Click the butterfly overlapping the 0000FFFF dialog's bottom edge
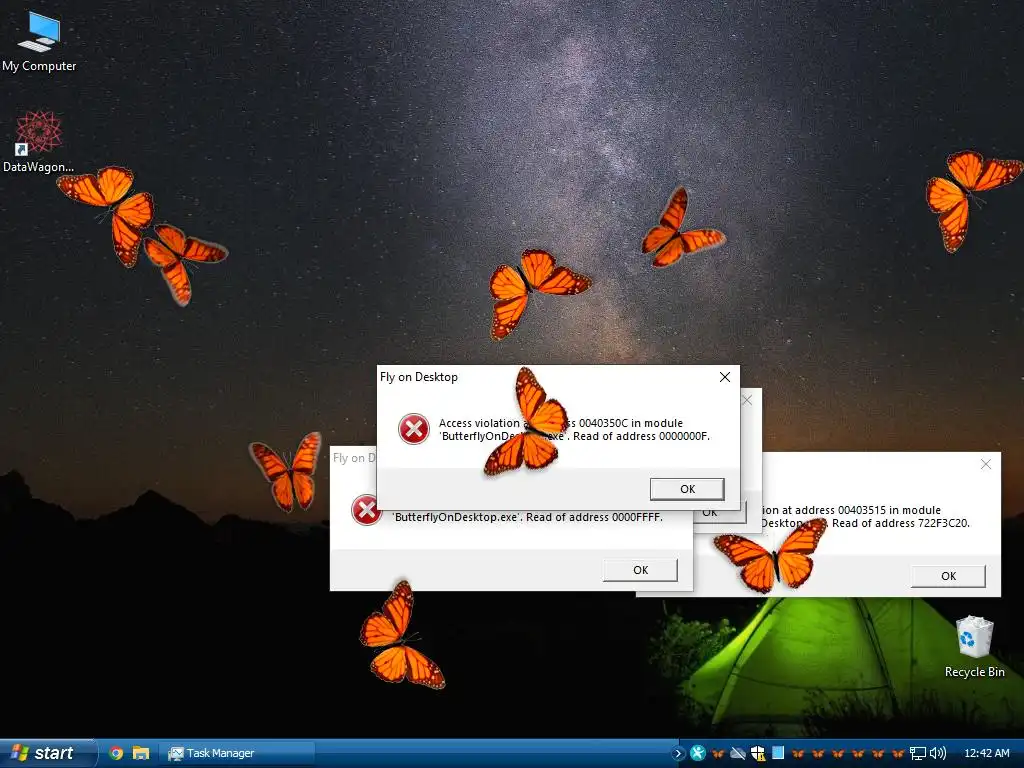Viewport: 1024px width, 768px height. [x=402, y=635]
